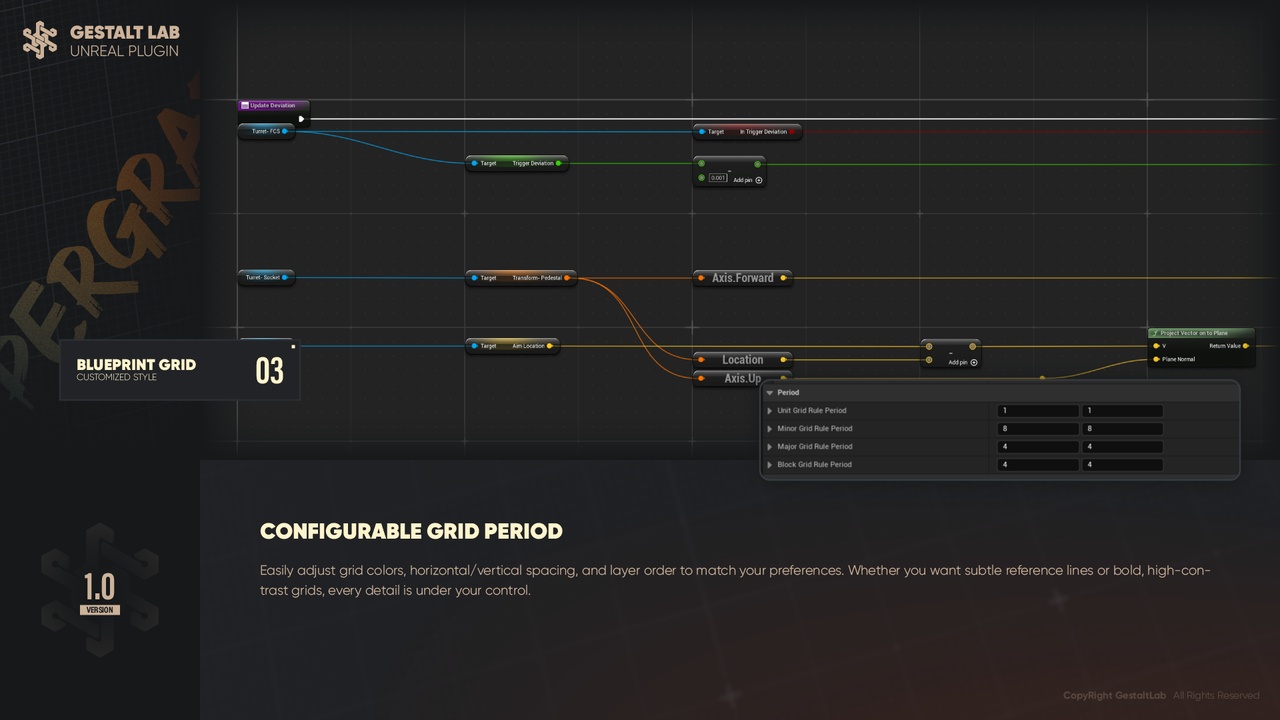This screenshot has height=720, width=1280.
Task: Expand Unit Grid Rule Period
Action: pyautogui.click(x=769, y=411)
